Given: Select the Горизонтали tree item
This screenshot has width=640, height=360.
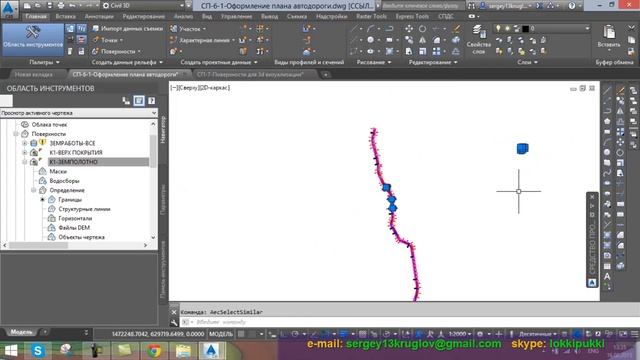Looking at the screenshot, I should (x=75, y=218).
